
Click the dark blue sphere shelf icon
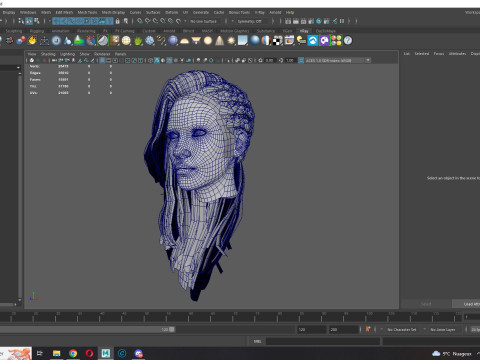[x=173, y=40]
